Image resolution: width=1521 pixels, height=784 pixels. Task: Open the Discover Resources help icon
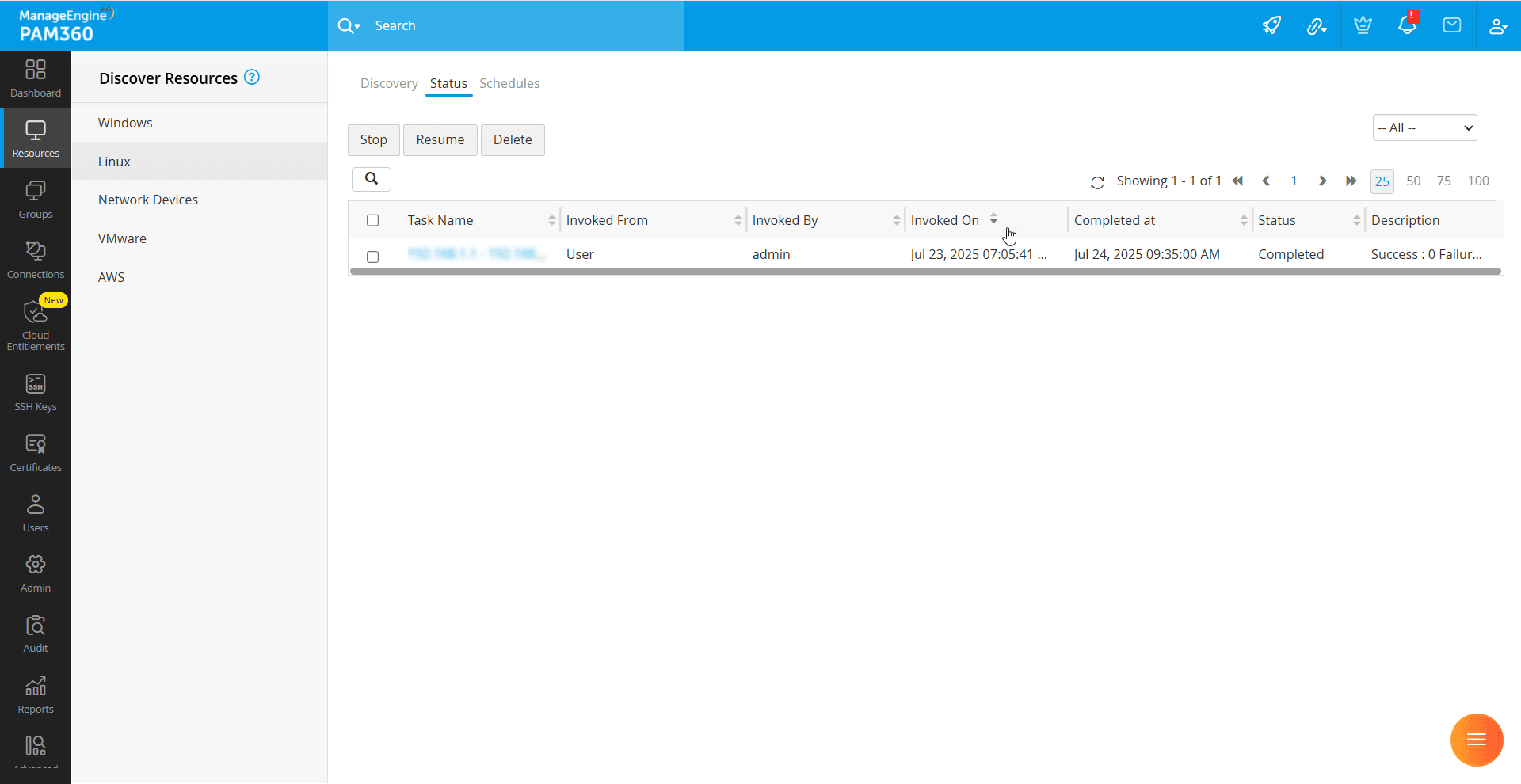[x=252, y=78]
